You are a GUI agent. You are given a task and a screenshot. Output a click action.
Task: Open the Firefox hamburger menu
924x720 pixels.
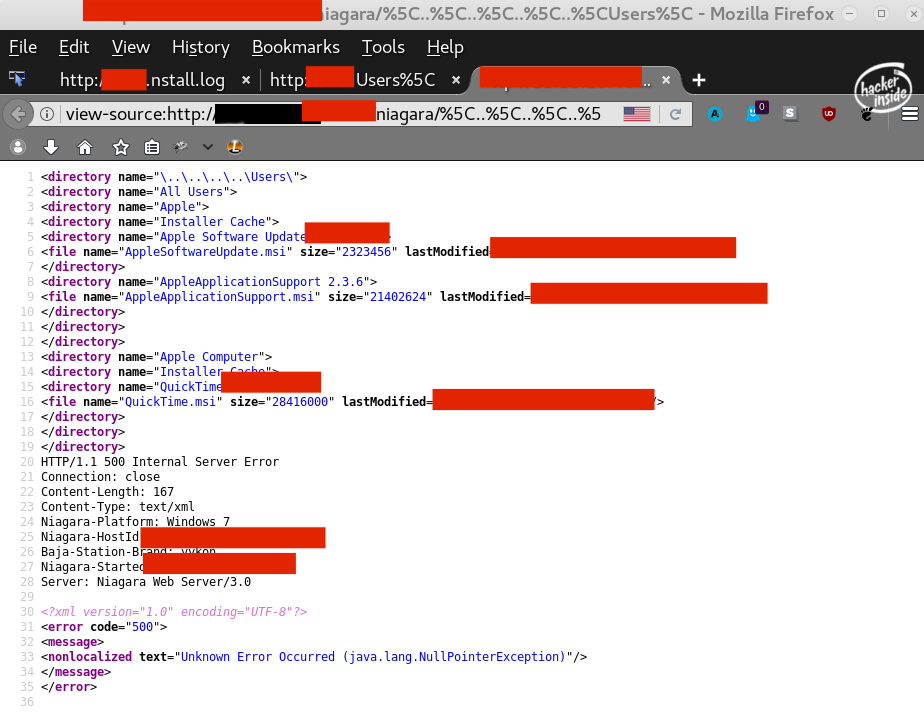click(x=910, y=114)
